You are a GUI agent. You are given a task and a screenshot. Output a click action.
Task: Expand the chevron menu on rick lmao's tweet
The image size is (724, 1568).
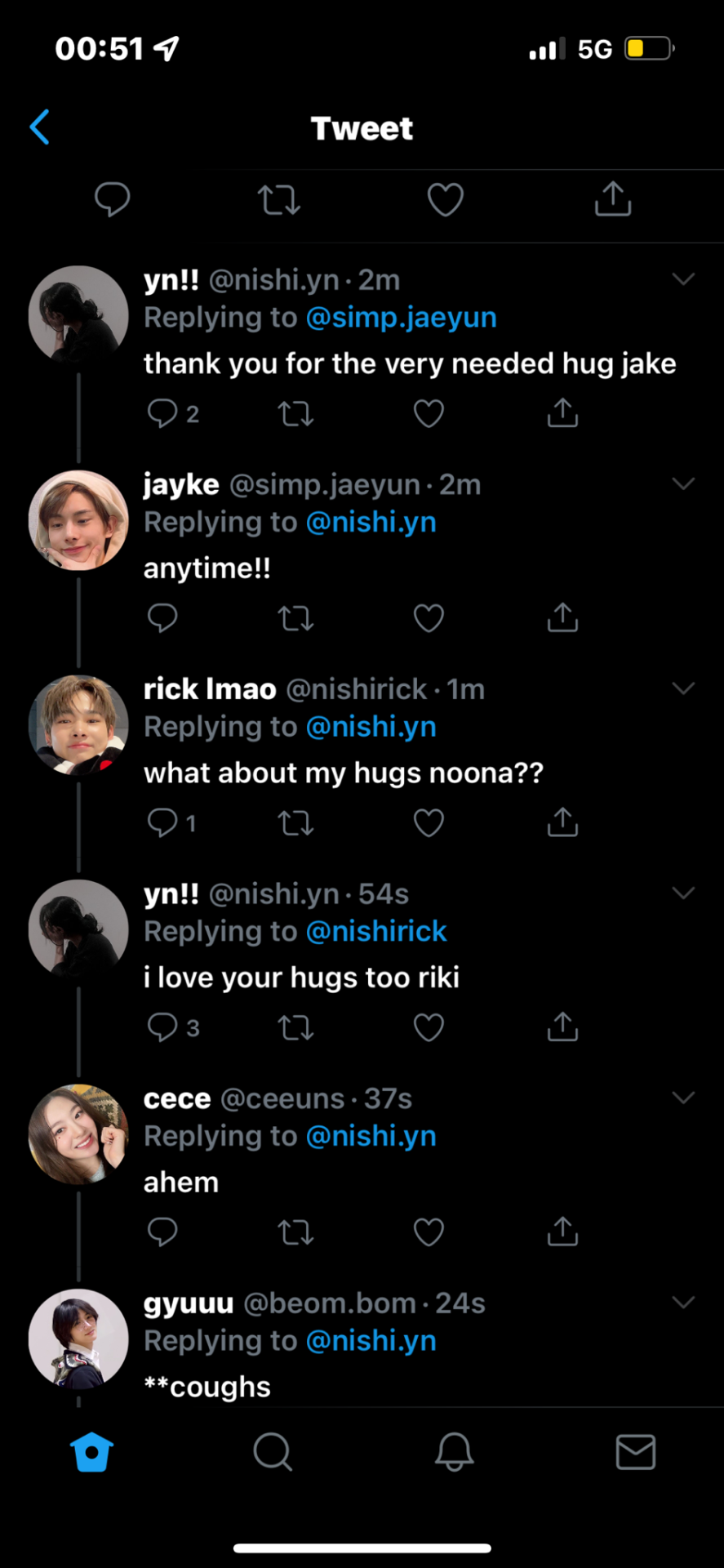click(683, 688)
